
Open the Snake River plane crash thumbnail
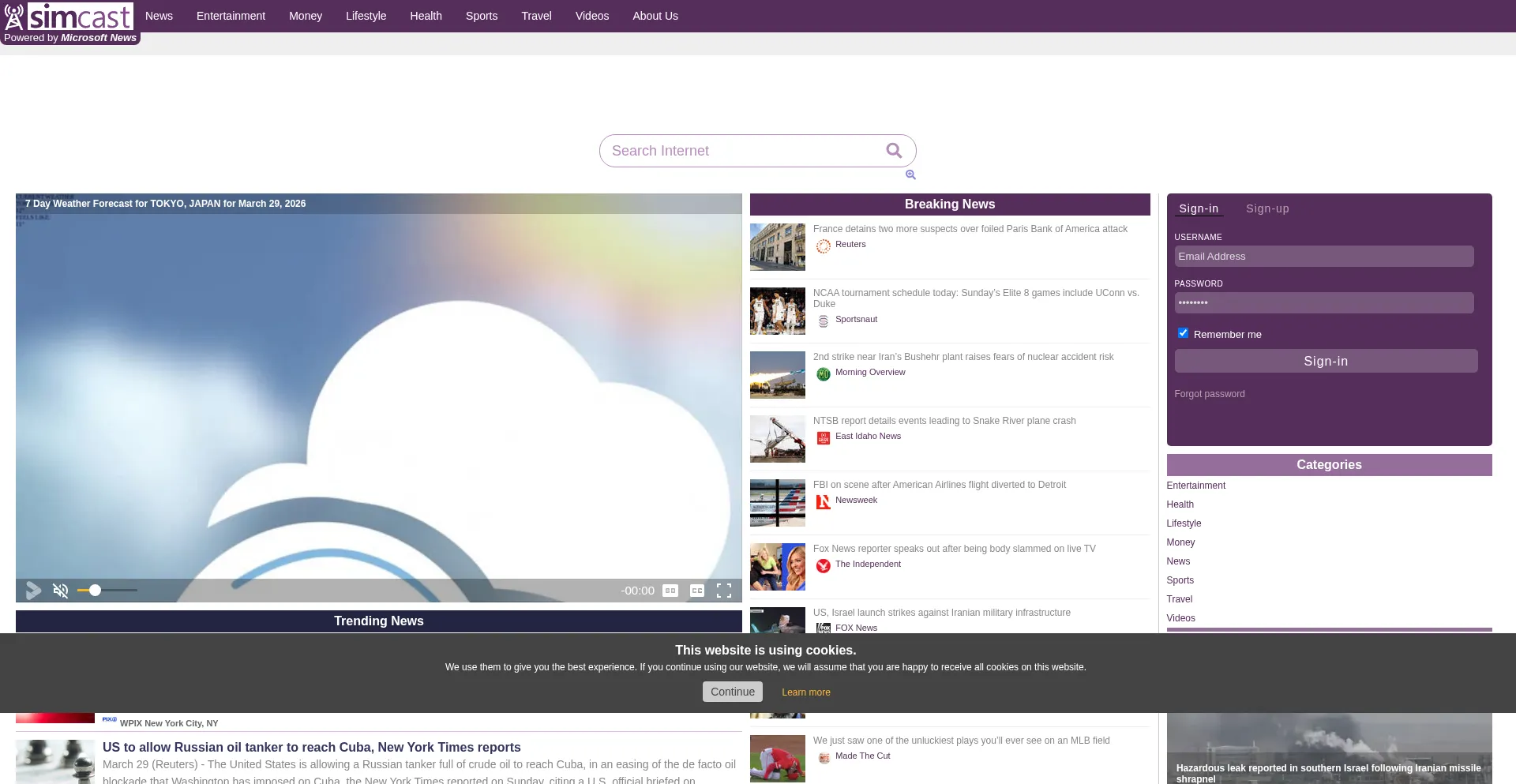coord(778,439)
